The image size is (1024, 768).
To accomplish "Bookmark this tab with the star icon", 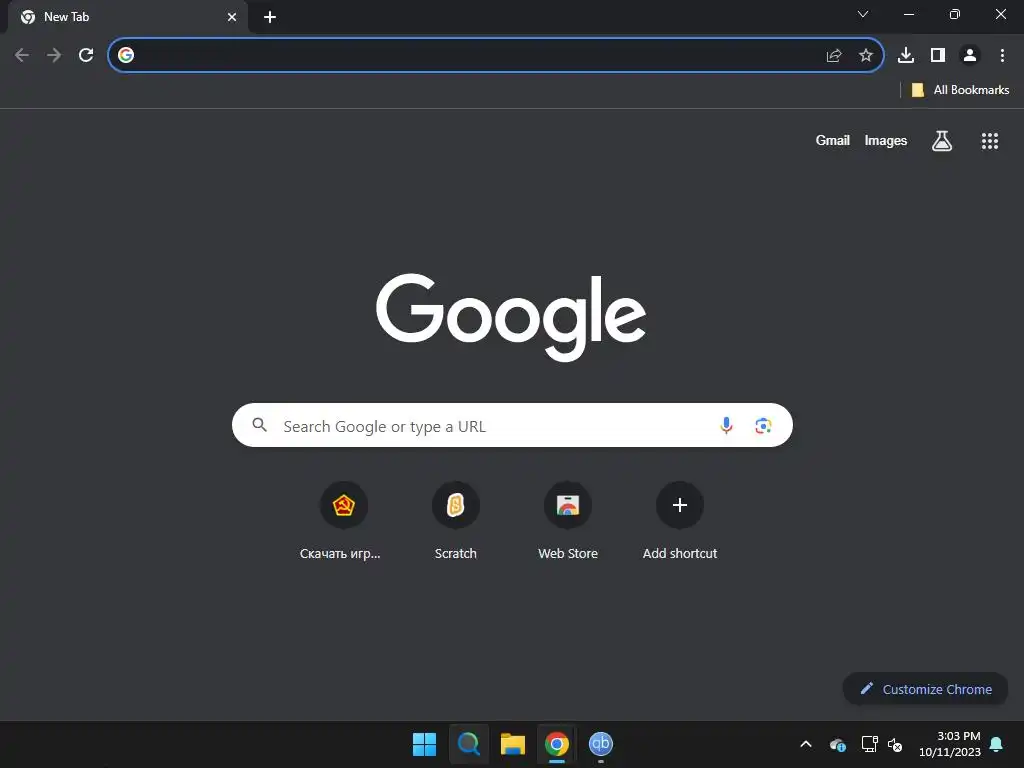I will 866,56.
